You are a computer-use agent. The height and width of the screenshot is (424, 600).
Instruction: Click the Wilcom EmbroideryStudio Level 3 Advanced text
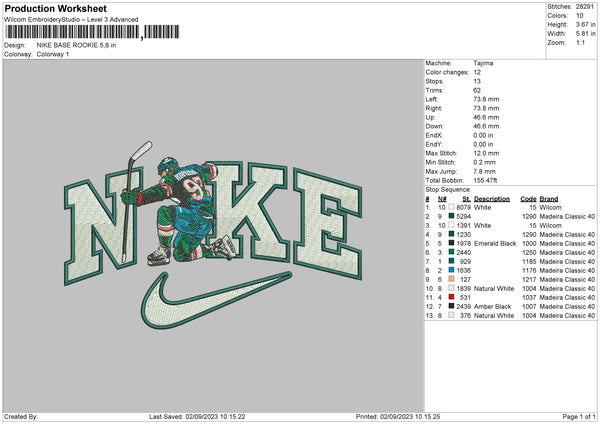(71, 20)
